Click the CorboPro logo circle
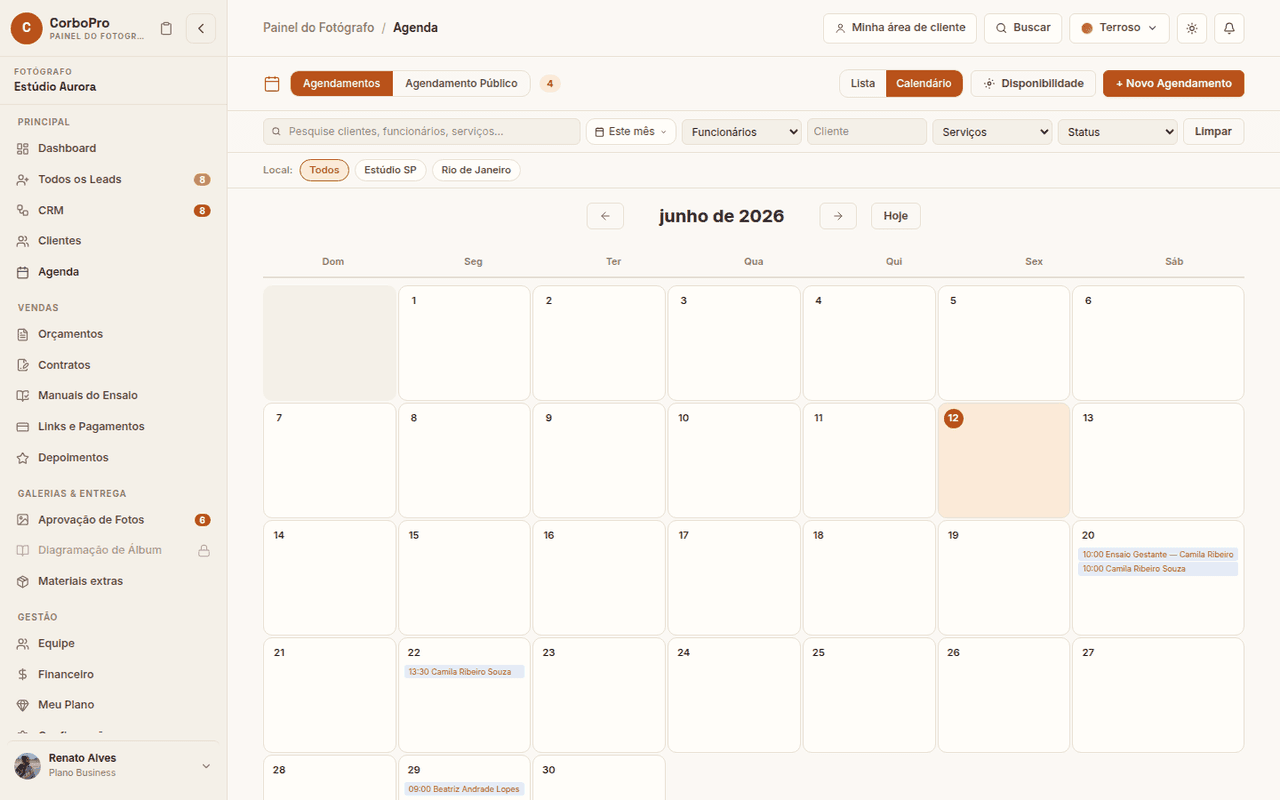1280x800 pixels. click(x=27, y=28)
